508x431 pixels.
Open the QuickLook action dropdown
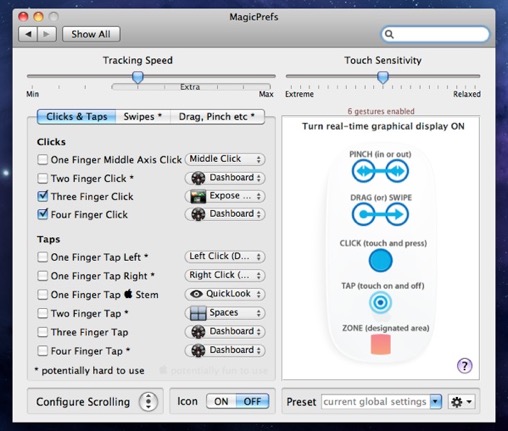tap(225, 294)
